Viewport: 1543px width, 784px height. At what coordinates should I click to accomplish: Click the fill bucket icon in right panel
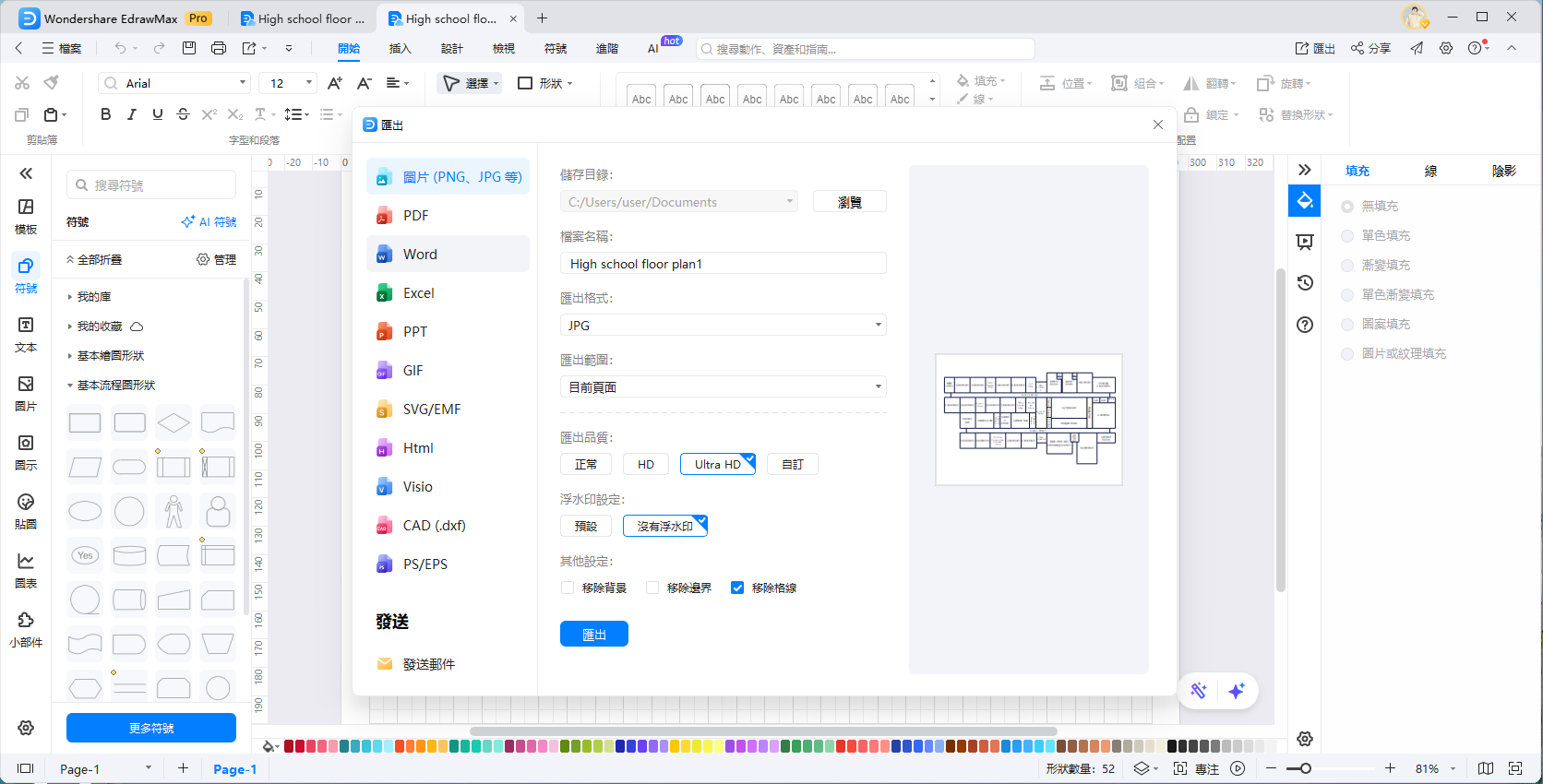click(1305, 201)
